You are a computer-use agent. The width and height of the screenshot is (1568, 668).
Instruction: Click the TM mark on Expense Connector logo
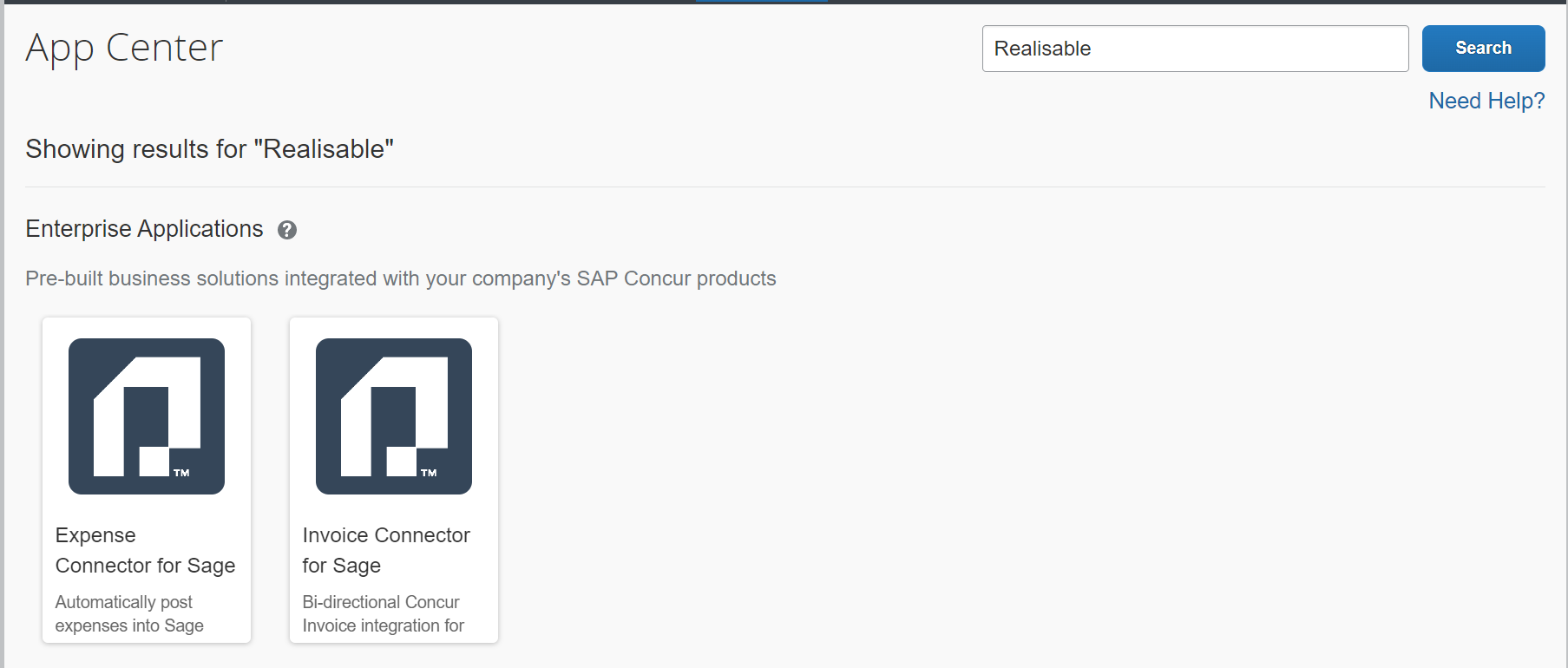[181, 473]
